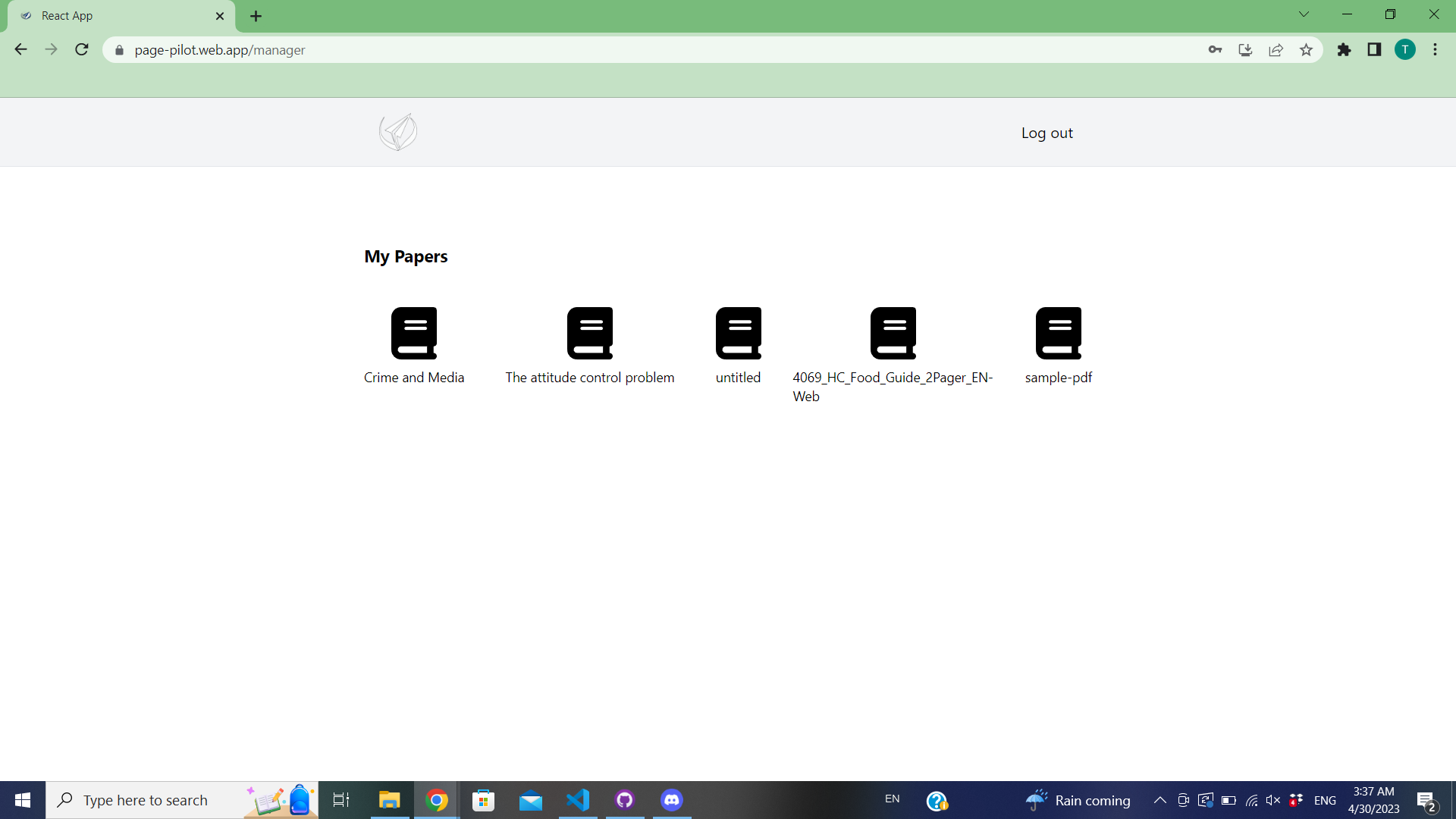The image size is (1456, 819).
Task: Bookmark this page with the star icon
Action: click(x=1306, y=50)
